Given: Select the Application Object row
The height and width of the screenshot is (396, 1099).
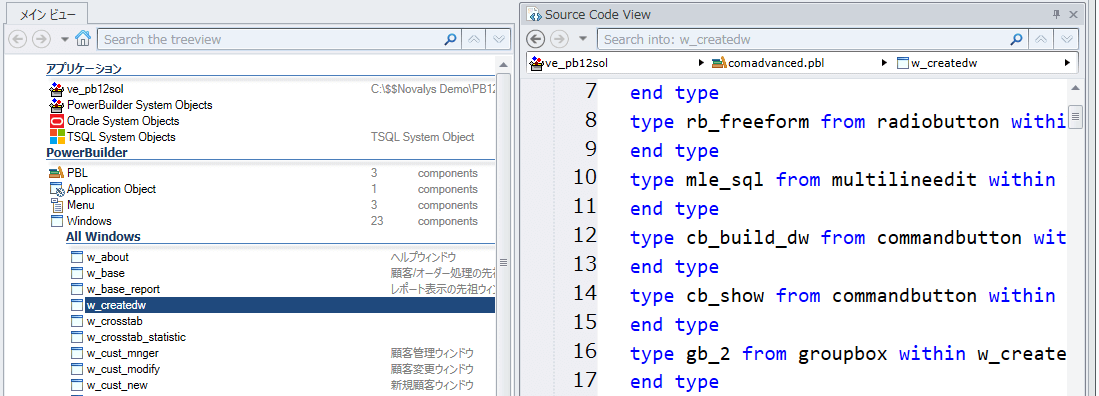Looking at the screenshot, I should (x=271, y=189).
